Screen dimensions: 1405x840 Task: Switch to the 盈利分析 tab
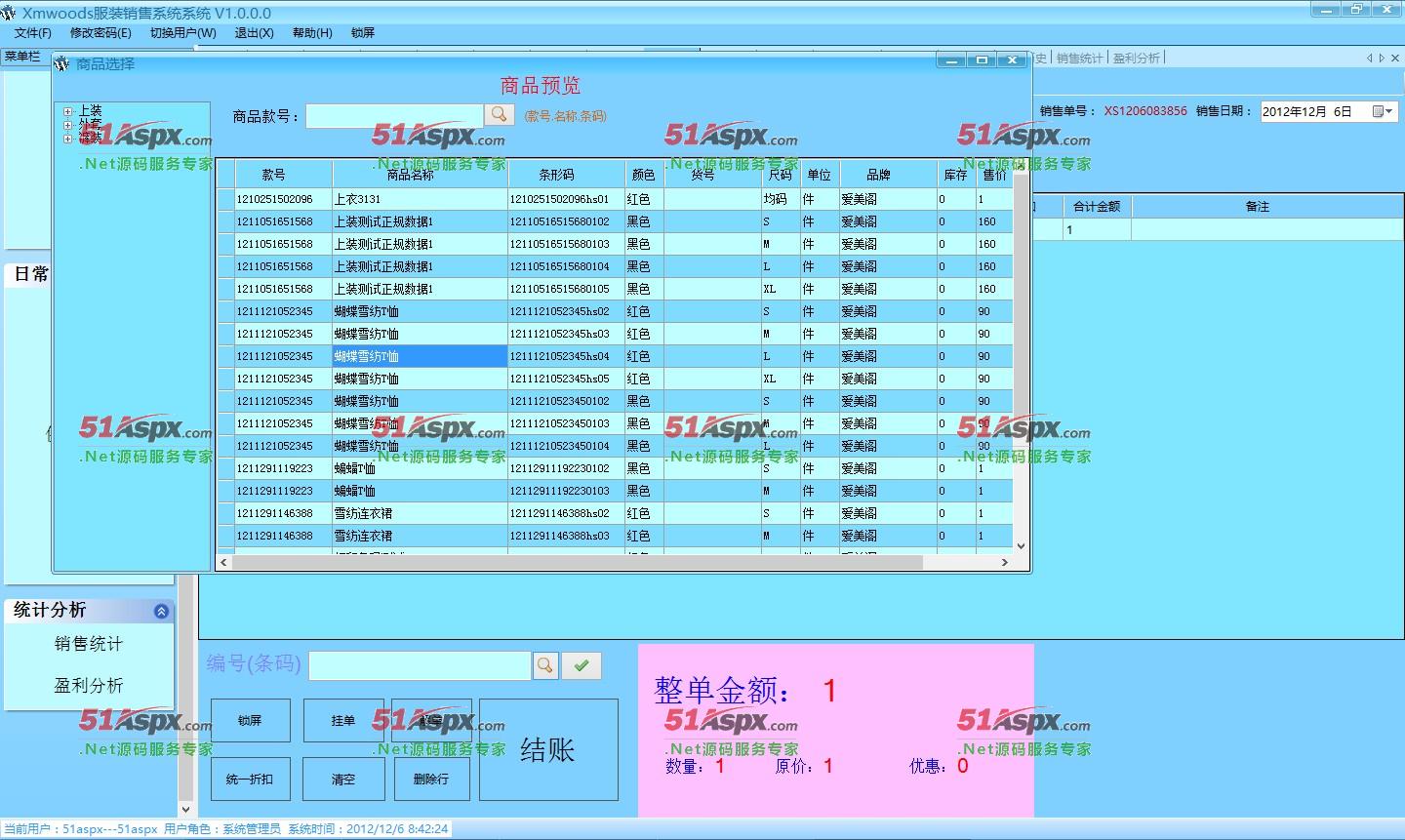(x=1137, y=59)
